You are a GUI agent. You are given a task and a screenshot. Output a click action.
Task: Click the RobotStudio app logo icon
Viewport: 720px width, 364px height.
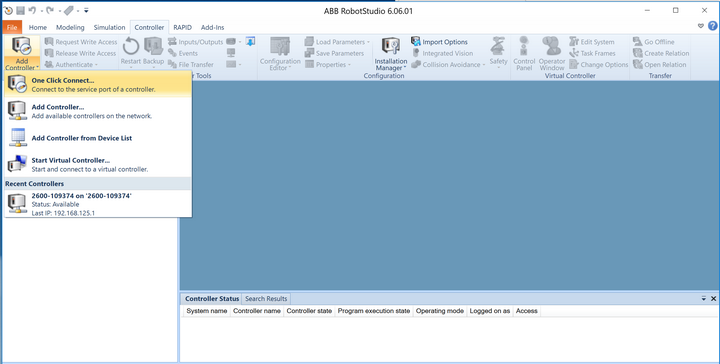(x=8, y=10)
